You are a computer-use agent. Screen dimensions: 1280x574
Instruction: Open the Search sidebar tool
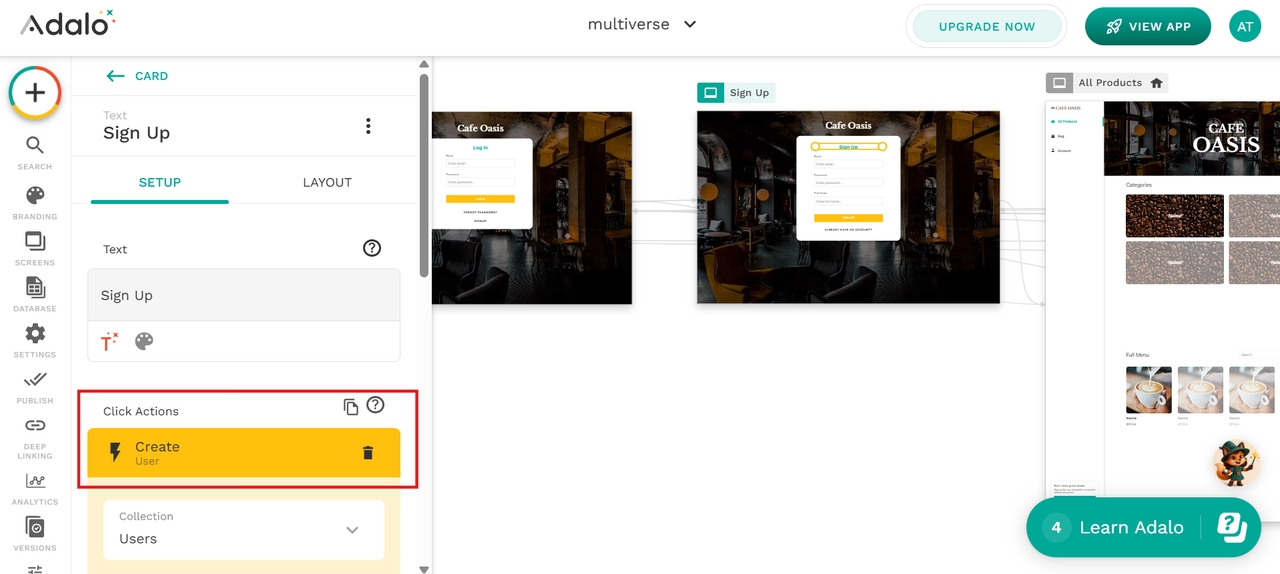[x=35, y=153]
